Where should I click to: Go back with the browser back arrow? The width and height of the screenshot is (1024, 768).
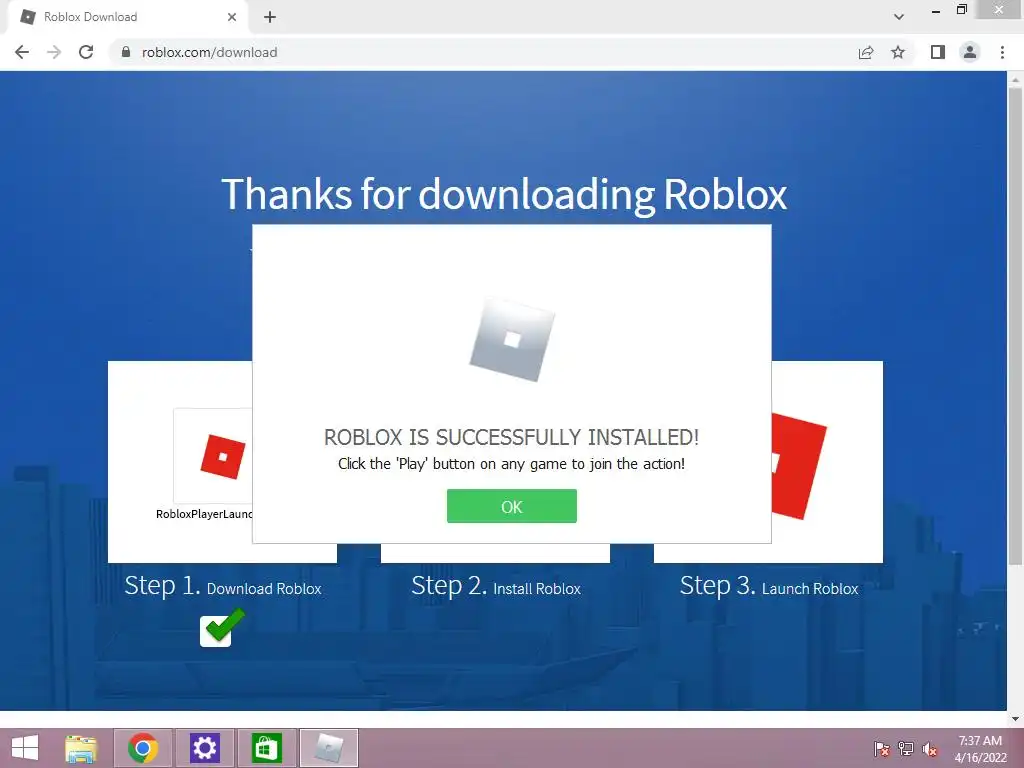[x=22, y=52]
